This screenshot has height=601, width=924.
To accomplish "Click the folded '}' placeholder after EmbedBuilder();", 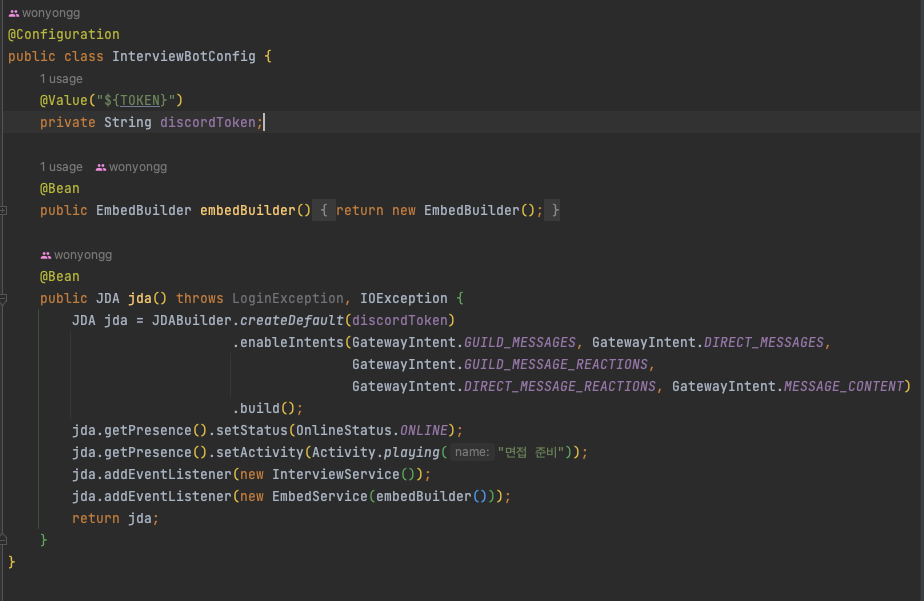I will [x=552, y=210].
